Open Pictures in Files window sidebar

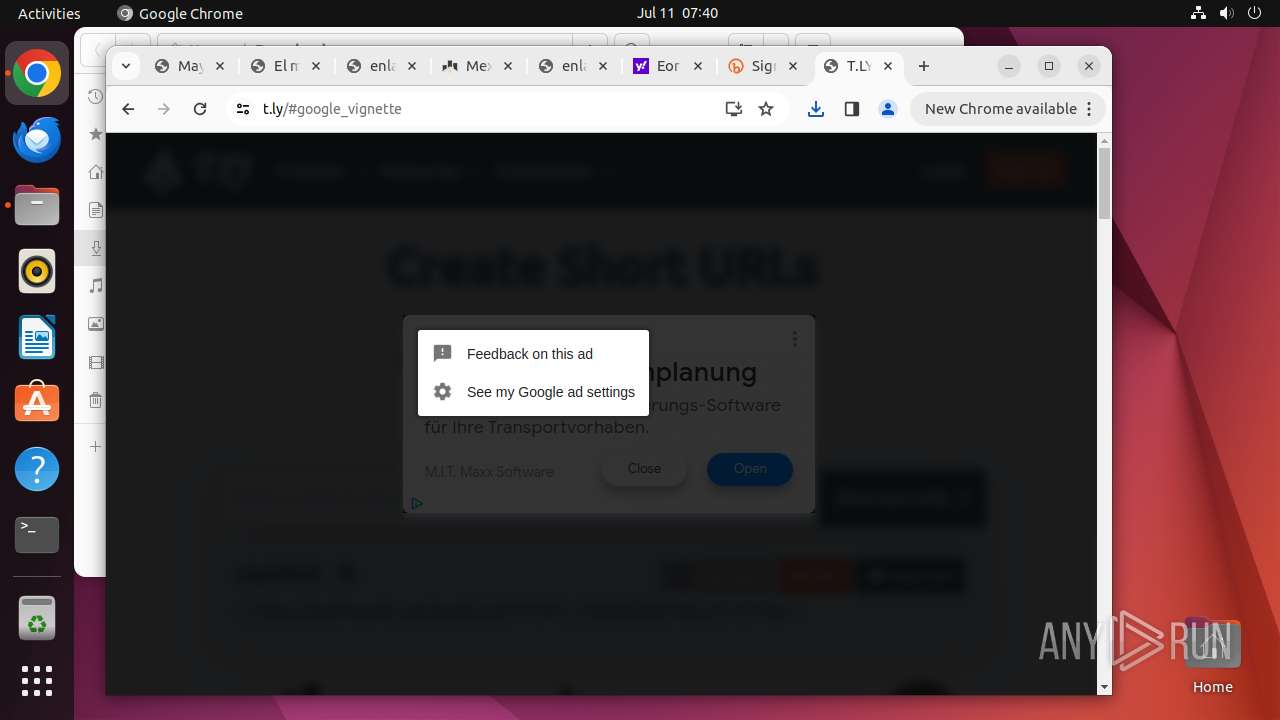[95, 324]
